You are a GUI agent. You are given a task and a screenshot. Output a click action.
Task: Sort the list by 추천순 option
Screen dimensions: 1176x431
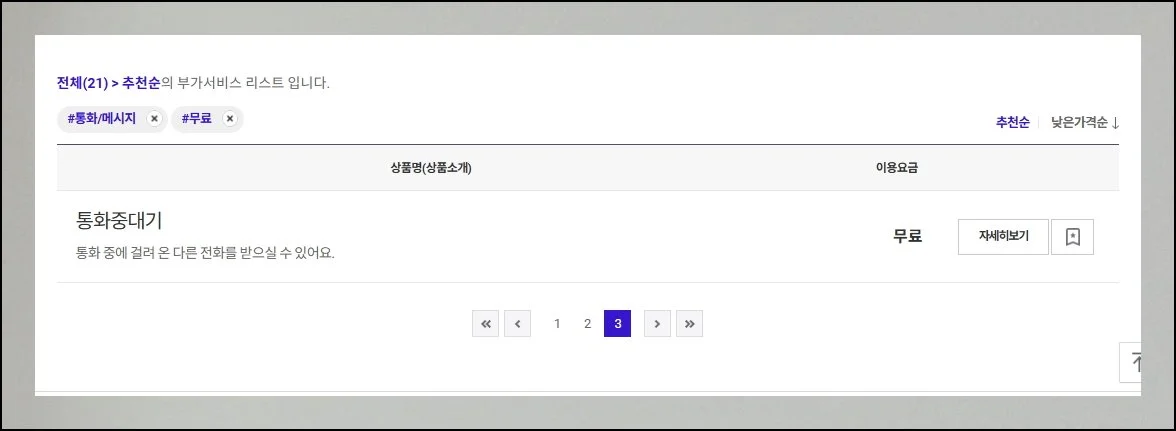pyautogui.click(x=1012, y=123)
